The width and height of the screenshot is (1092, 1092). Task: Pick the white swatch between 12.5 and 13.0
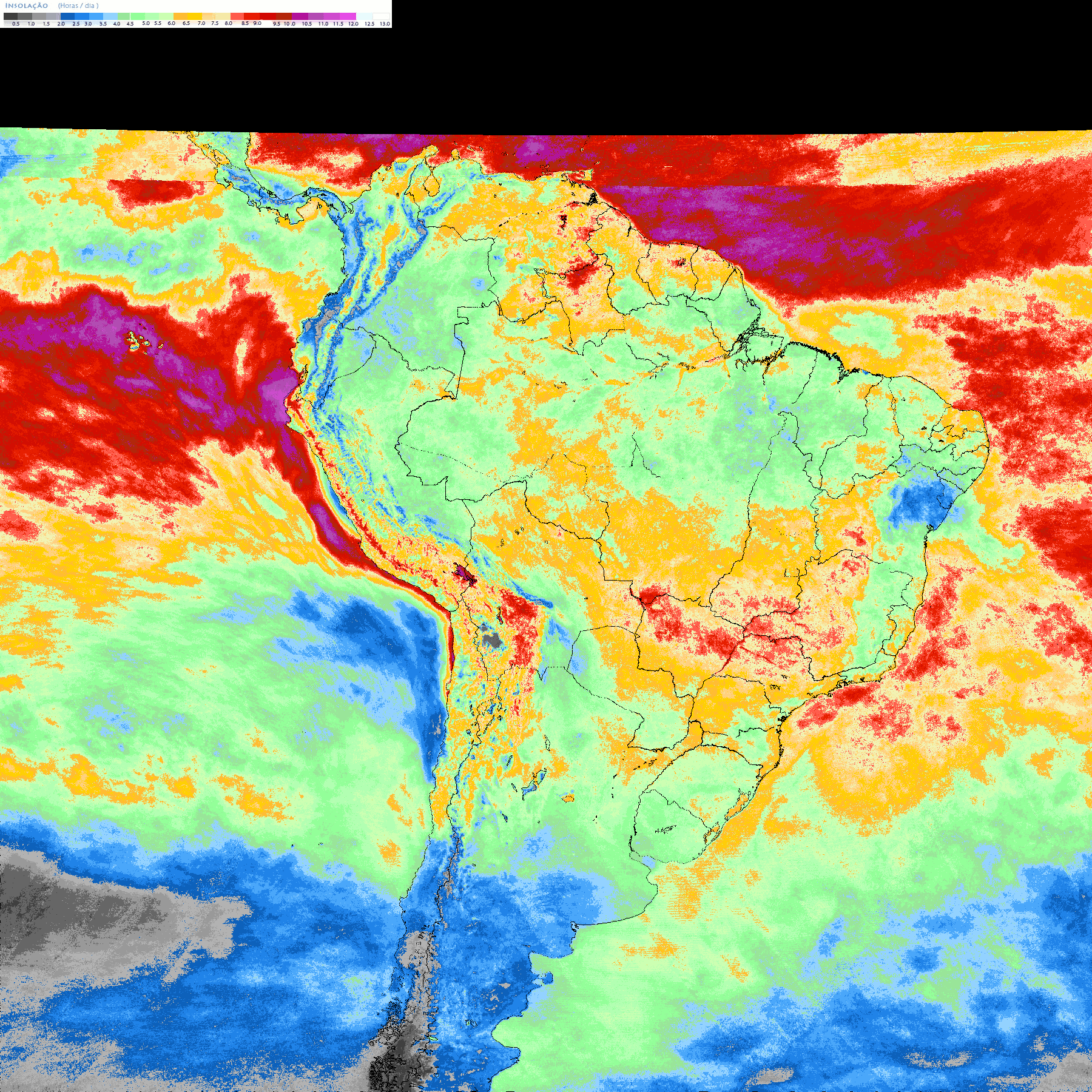[381, 16]
